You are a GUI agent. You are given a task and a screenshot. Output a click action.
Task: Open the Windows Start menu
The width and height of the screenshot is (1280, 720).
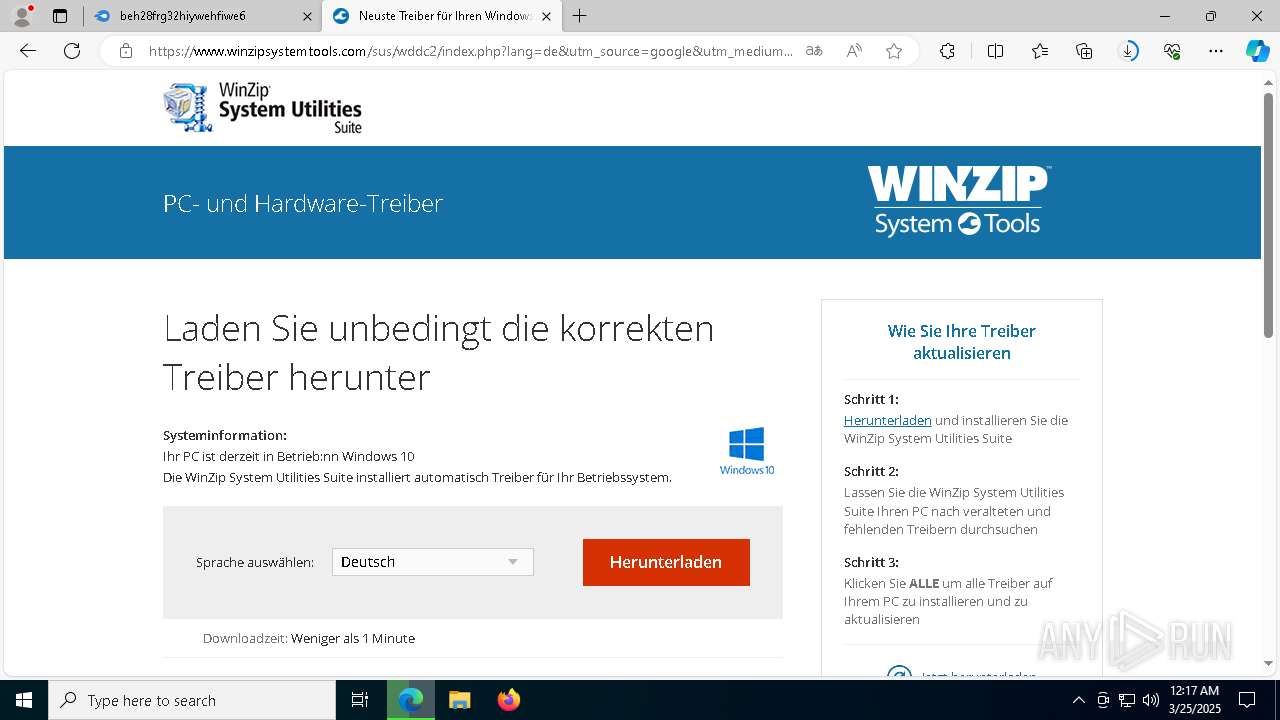[24, 700]
